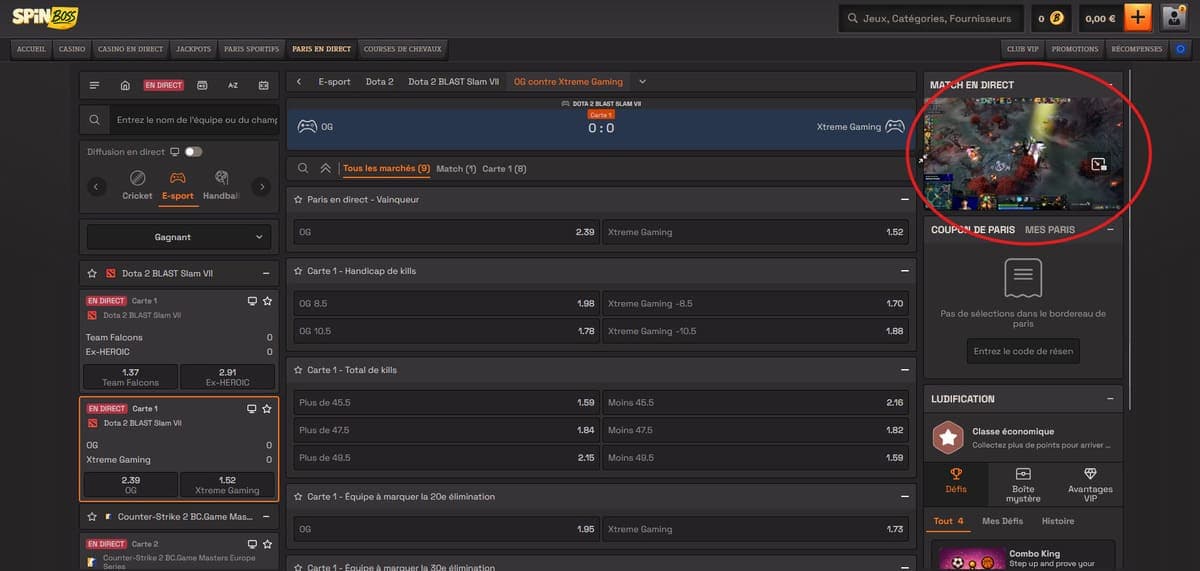Collapse the Coupon de Paris panel

(x=1110, y=230)
